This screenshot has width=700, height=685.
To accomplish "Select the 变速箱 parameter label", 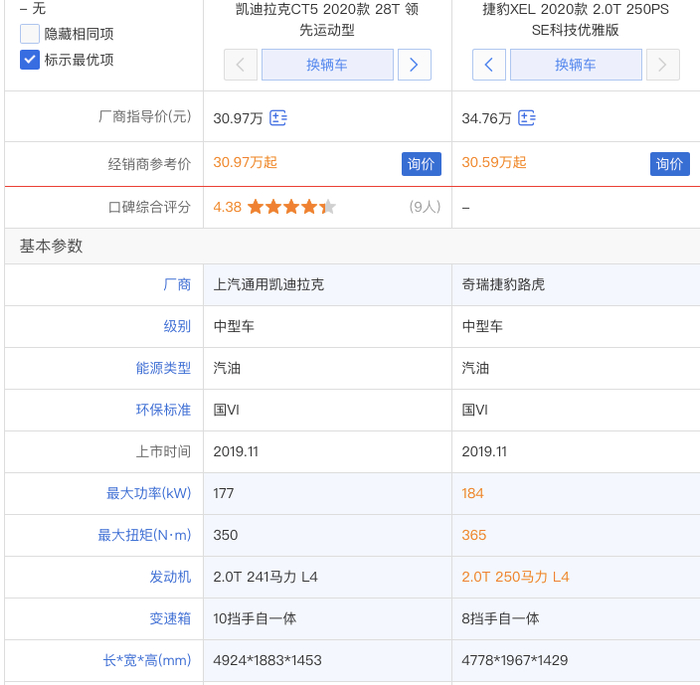I will 170,619.
